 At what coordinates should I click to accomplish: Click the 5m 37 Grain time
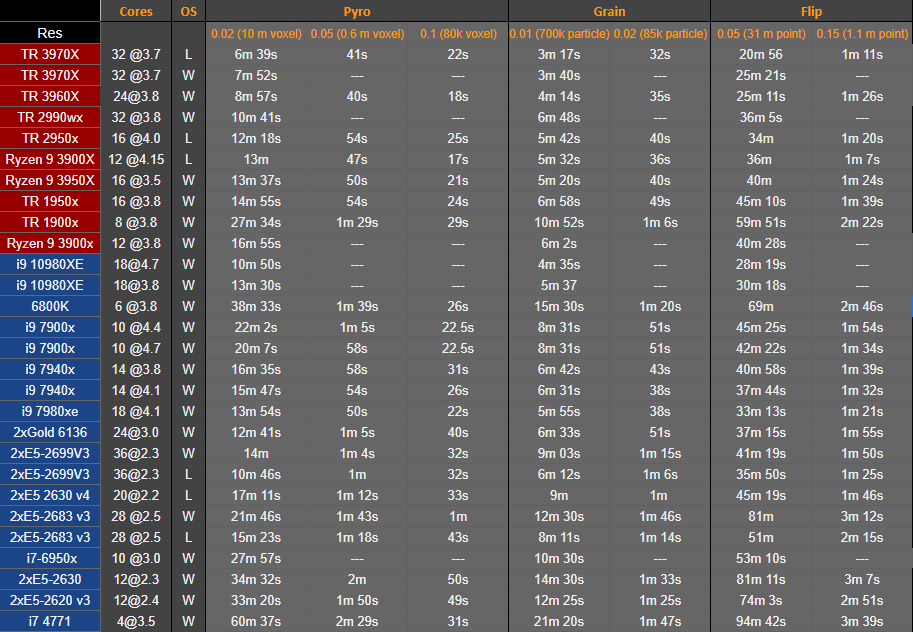pyautogui.click(x=559, y=285)
